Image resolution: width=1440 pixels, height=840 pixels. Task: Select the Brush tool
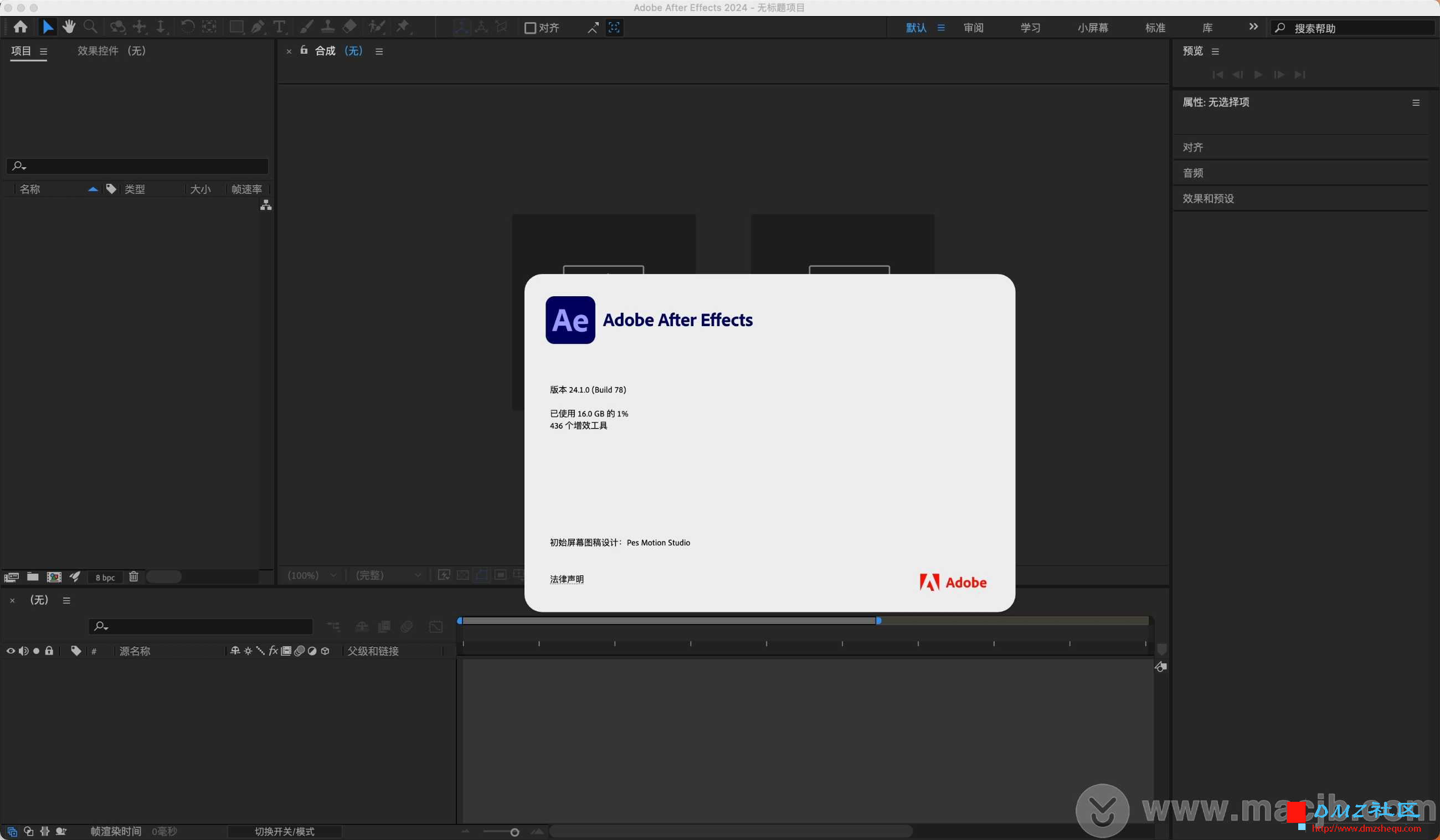click(x=307, y=27)
